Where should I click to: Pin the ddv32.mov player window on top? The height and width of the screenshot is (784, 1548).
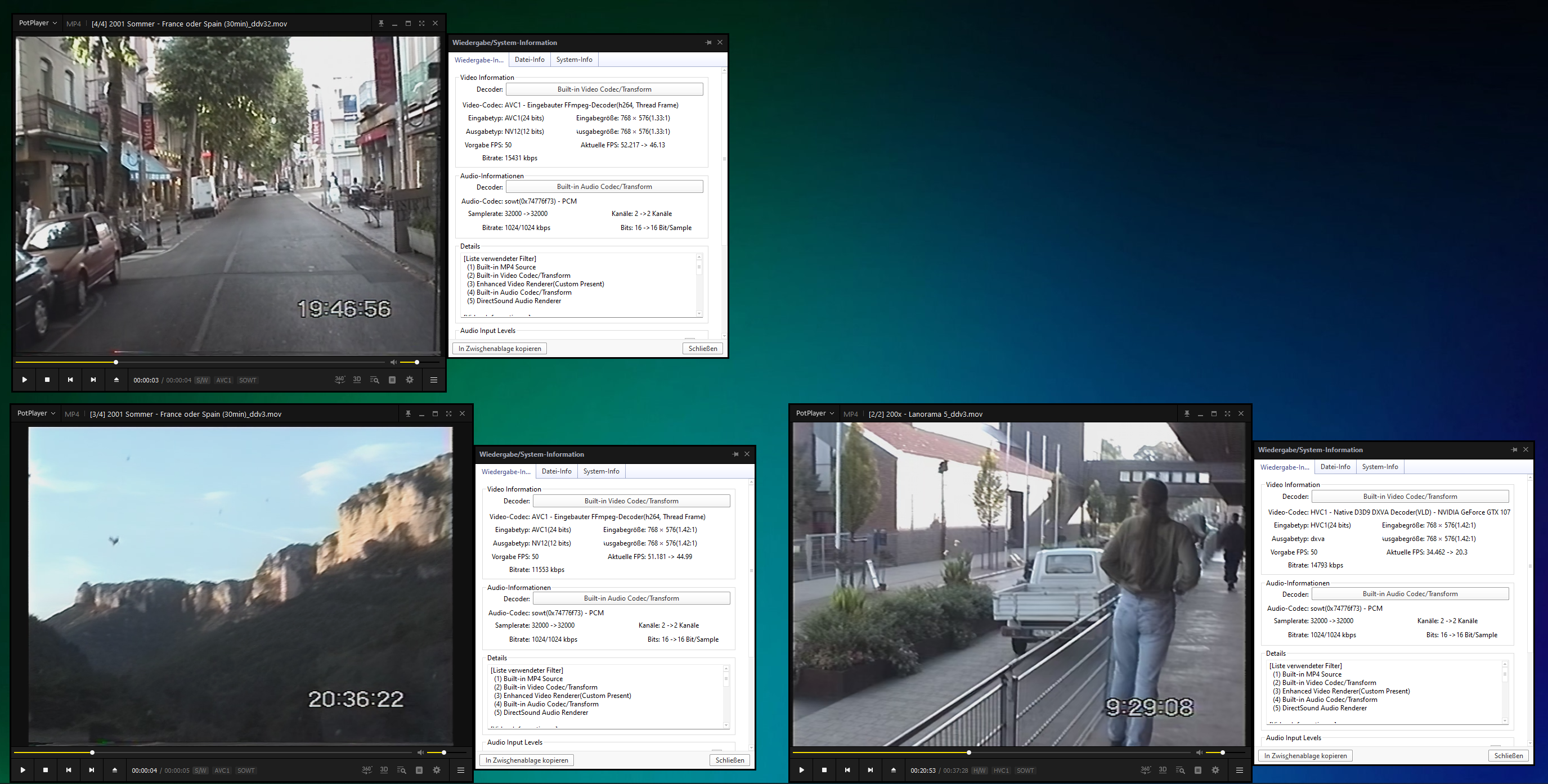coord(381,24)
